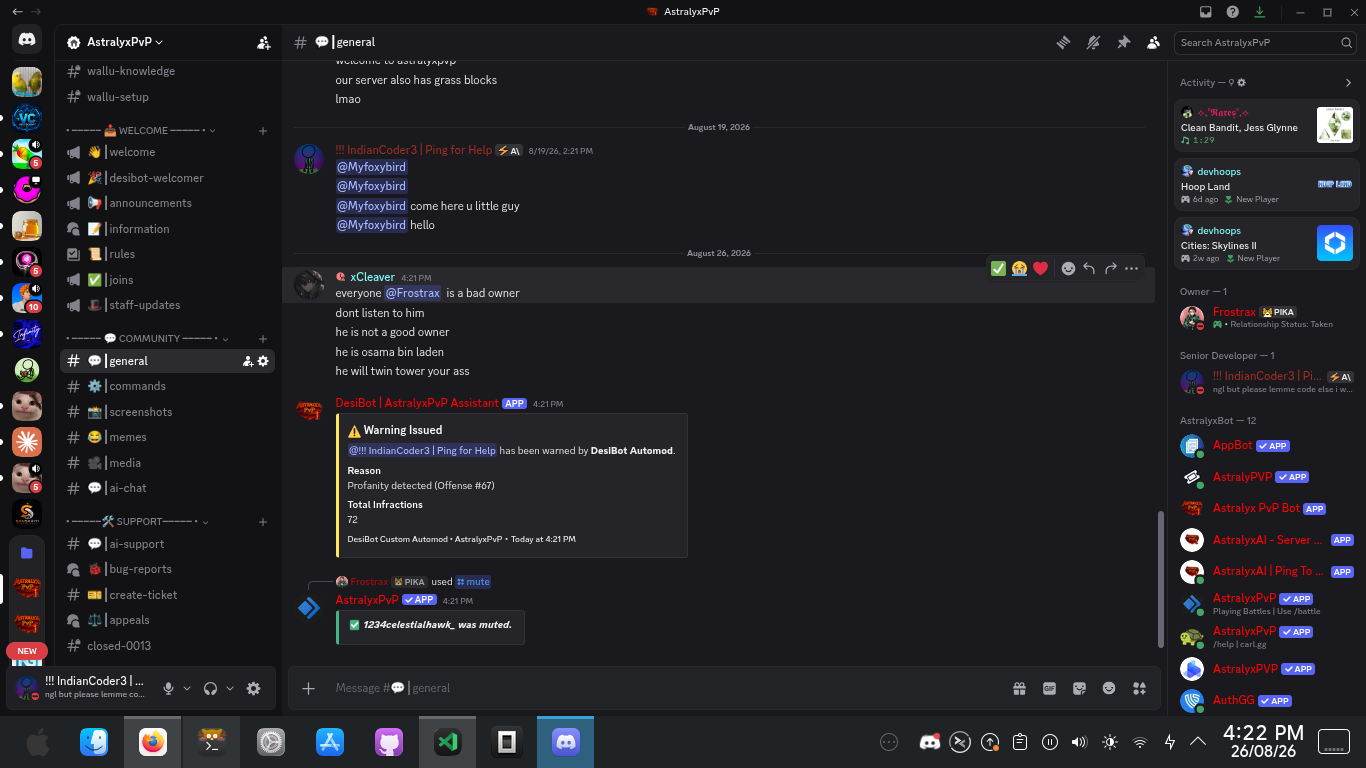Image resolution: width=1366 pixels, height=768 pixels.
Task: Show pinned messages in general channel
Action: point(1124,43)
